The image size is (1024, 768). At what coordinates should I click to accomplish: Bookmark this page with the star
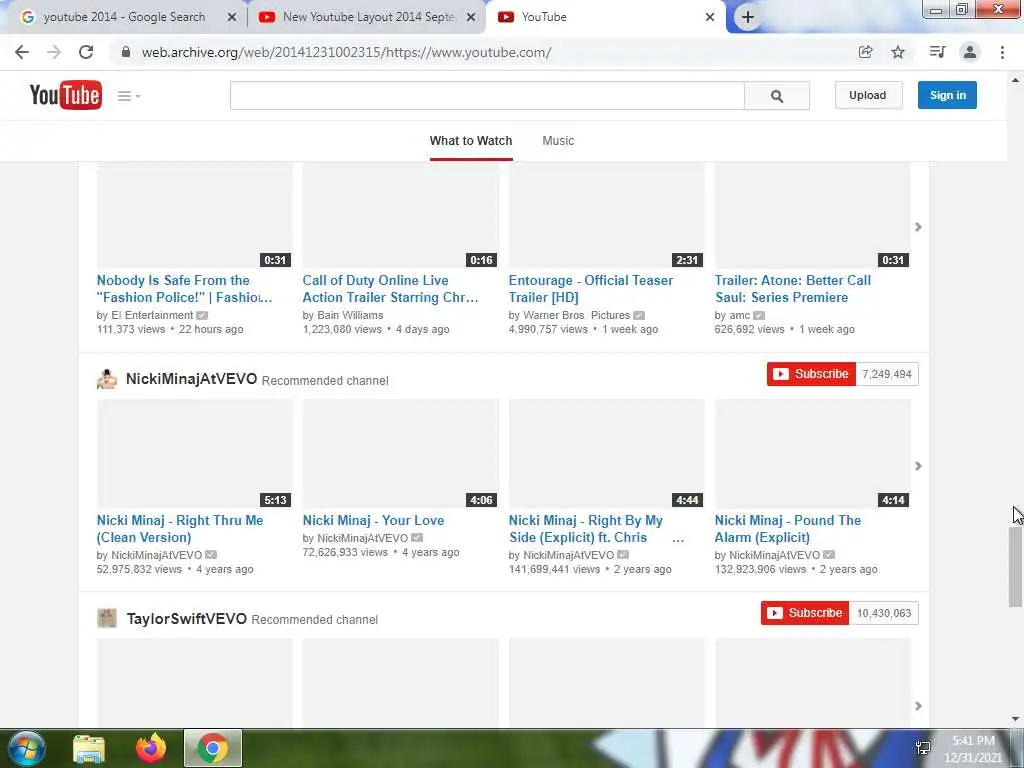(898, 52)
